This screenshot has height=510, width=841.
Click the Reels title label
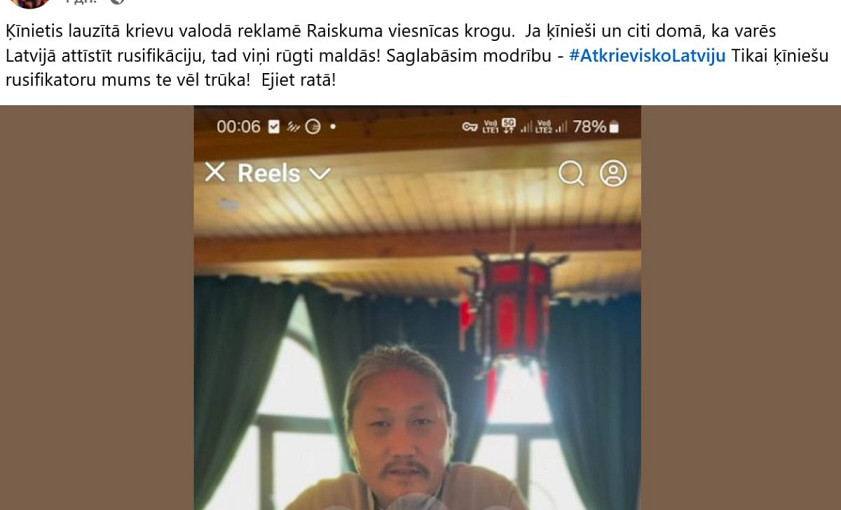coord(269,173)
